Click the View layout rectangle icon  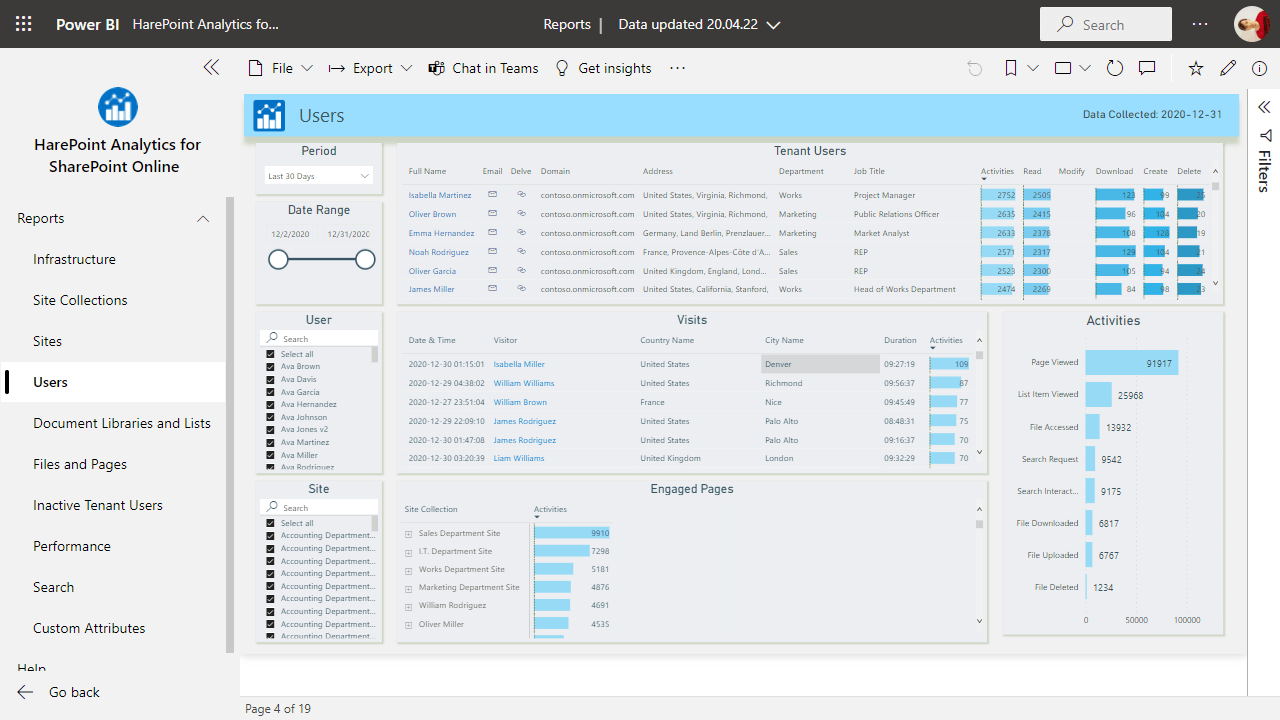tap(1063, 68)
